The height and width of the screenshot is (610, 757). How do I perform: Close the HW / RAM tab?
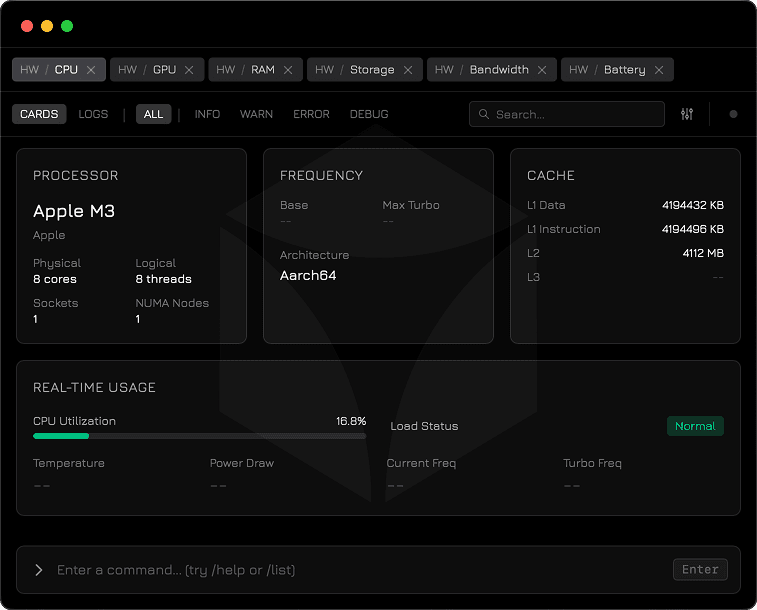pyautogui.click(x=288, y=70)
